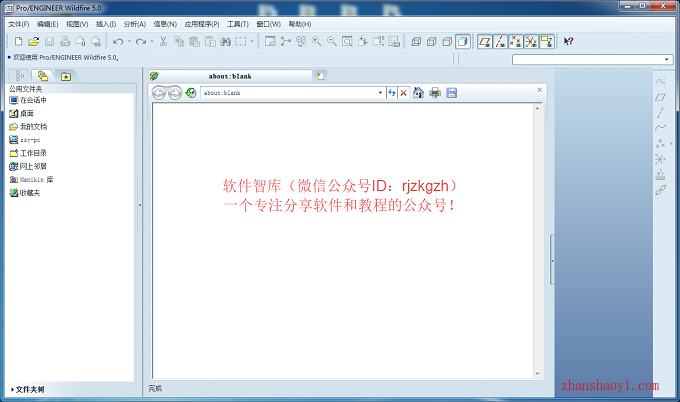Cut selection with scissors icon

[163, 41]
